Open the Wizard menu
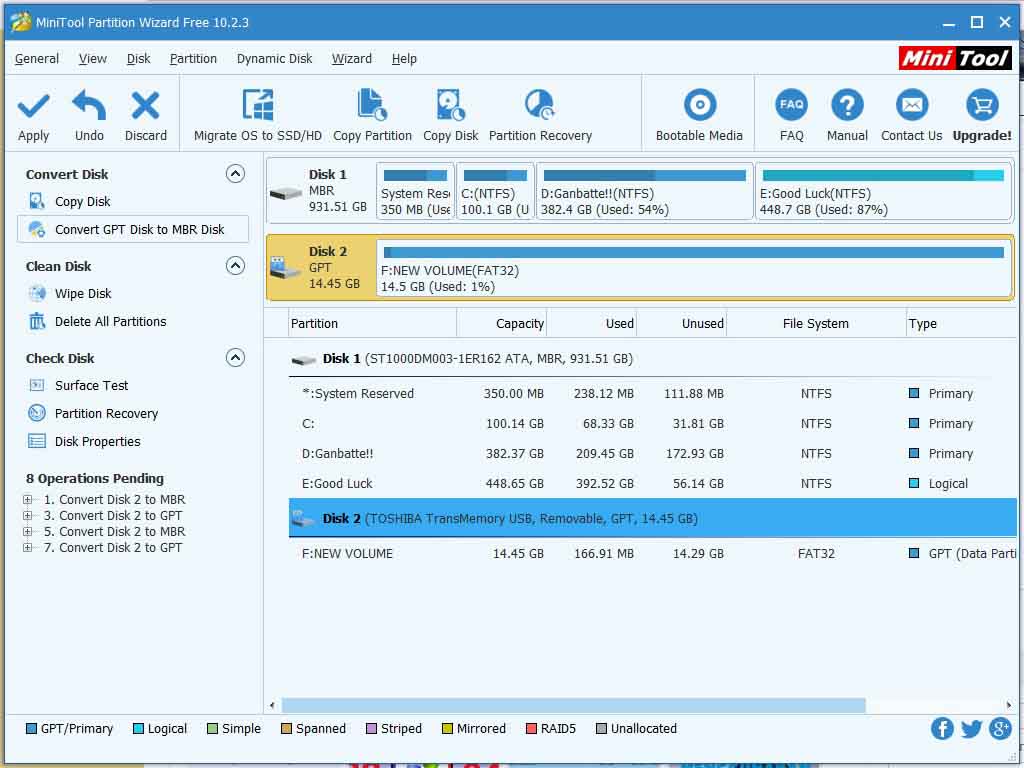 coord(351,59)
